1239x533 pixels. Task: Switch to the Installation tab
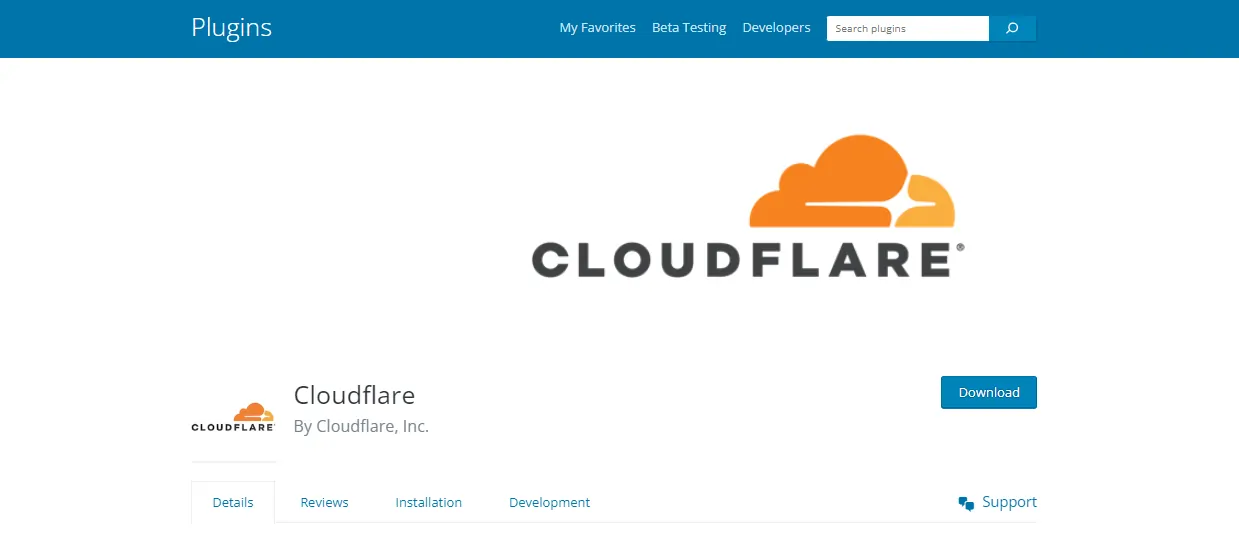tap(428, 502)
